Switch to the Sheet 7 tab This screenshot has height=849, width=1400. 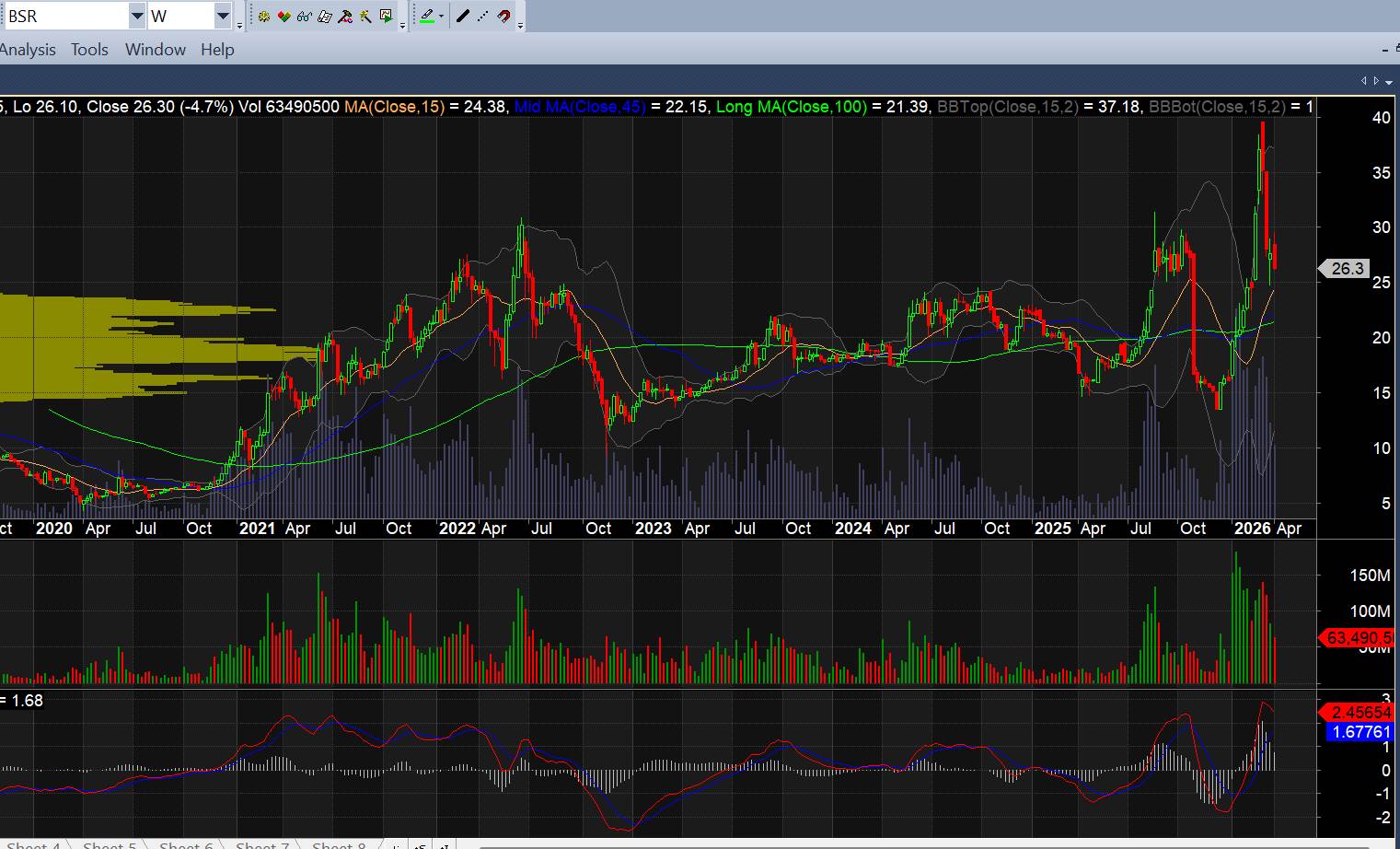(261, 844)
